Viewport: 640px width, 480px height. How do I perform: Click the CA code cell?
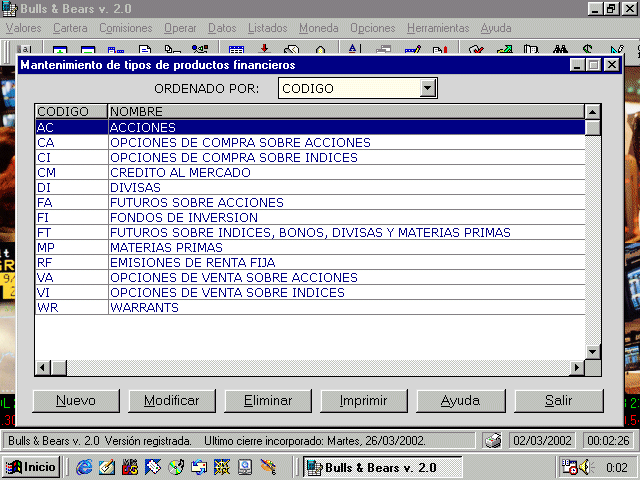tap(71, 142)
